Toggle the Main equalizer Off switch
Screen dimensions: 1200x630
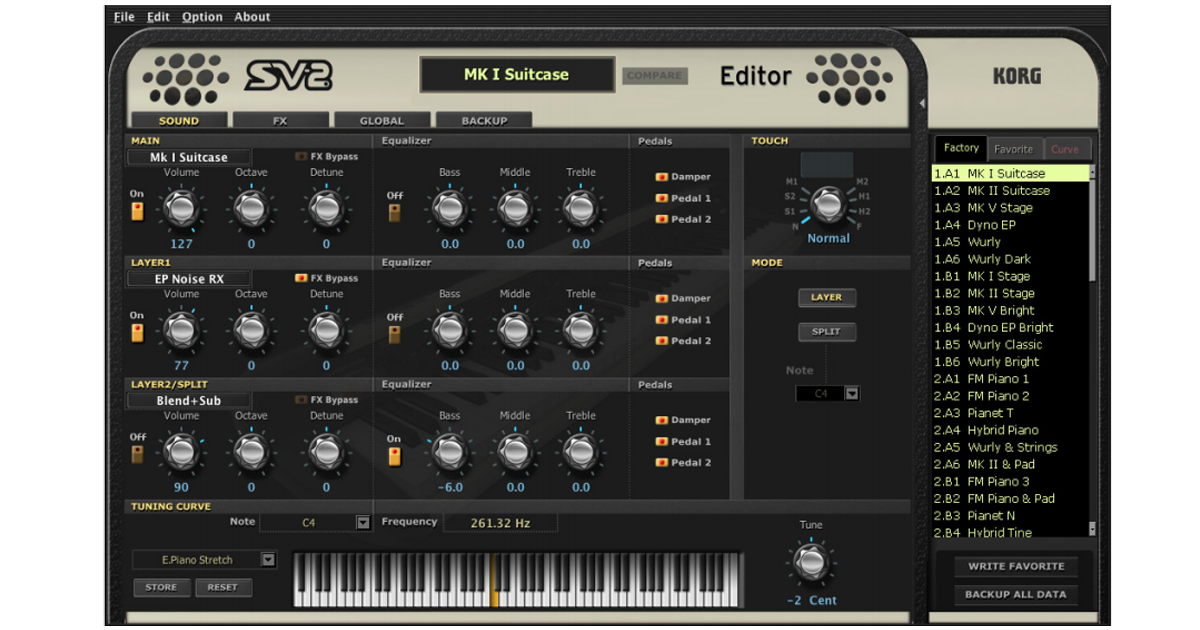pyautogui.click(x=394, y=214)
